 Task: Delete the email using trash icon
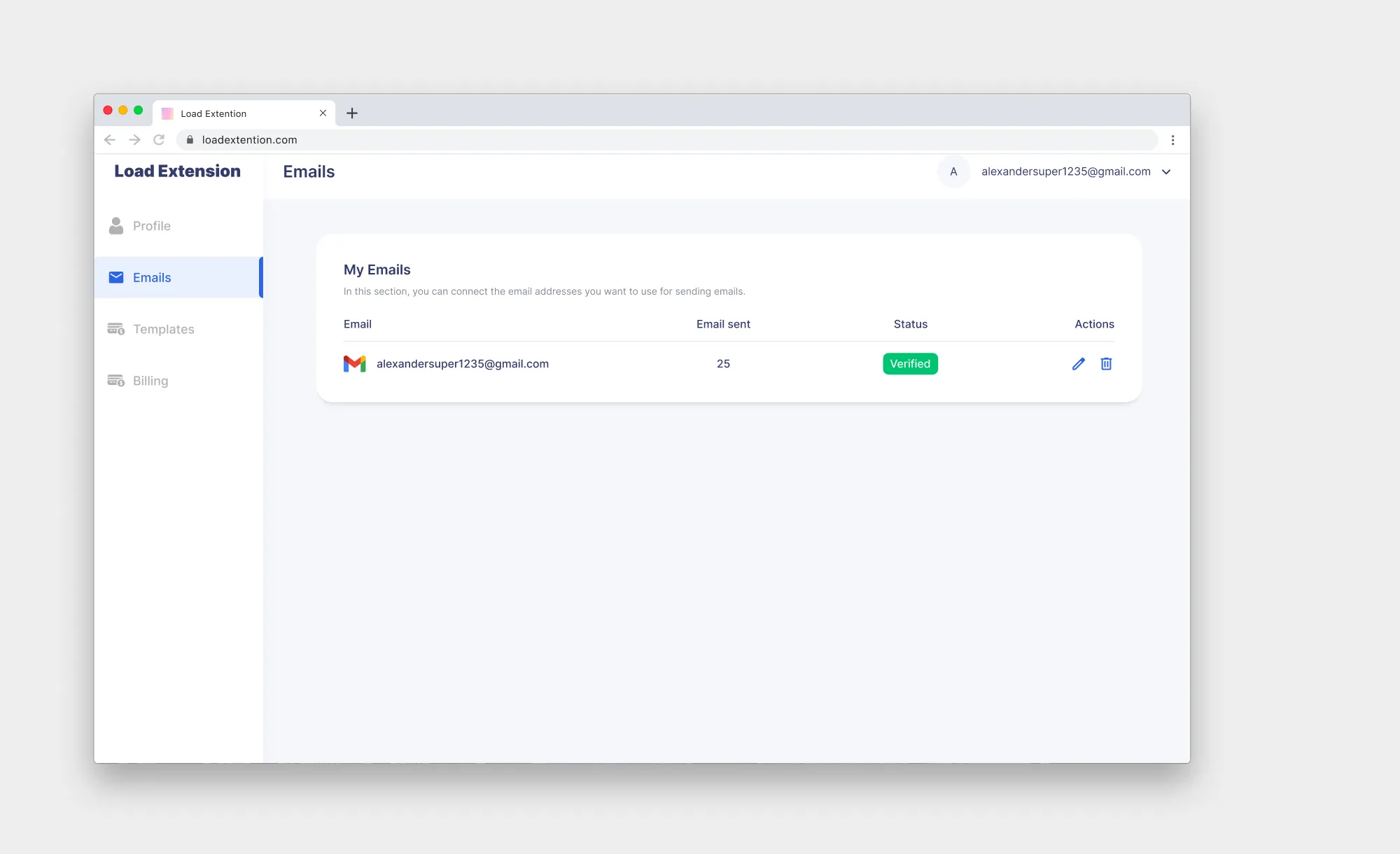[1106, 364]
